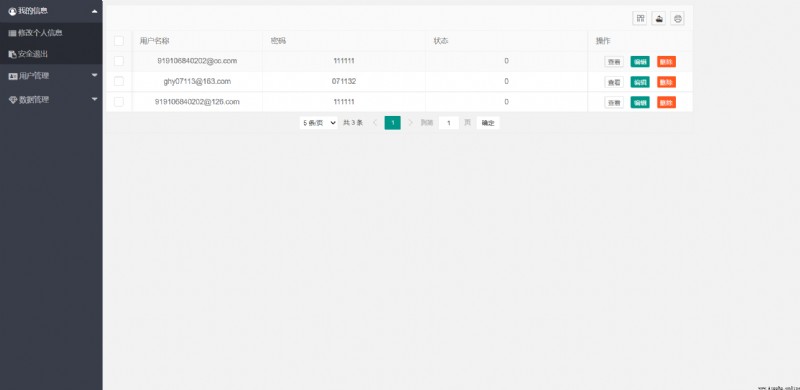Click the 919106840202@126.com username cell
Image resolution: width=800 pixels, height=390 pixels.
coord(197,102)
